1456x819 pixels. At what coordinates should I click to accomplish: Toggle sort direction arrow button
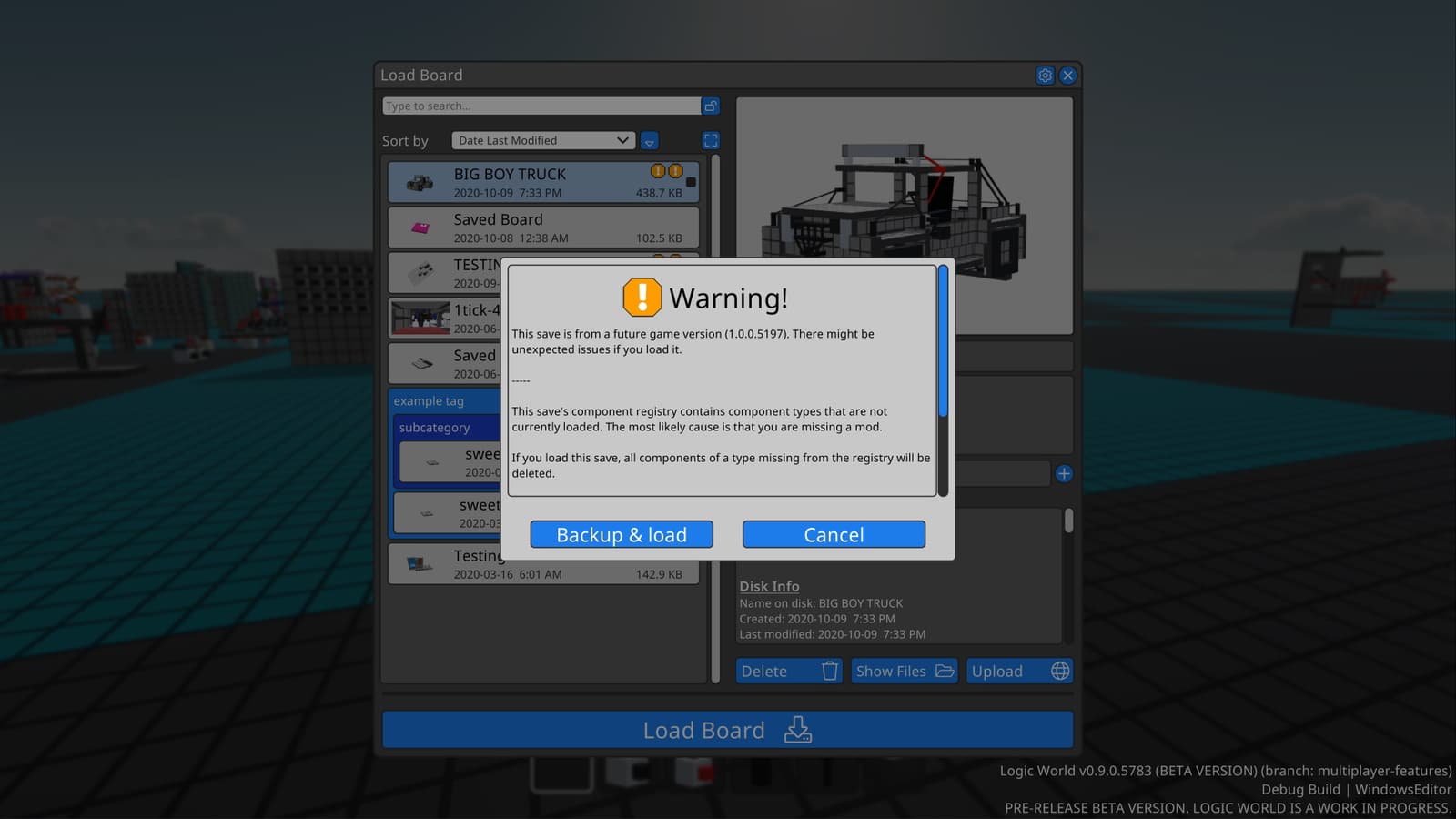[x=649, y=141]
